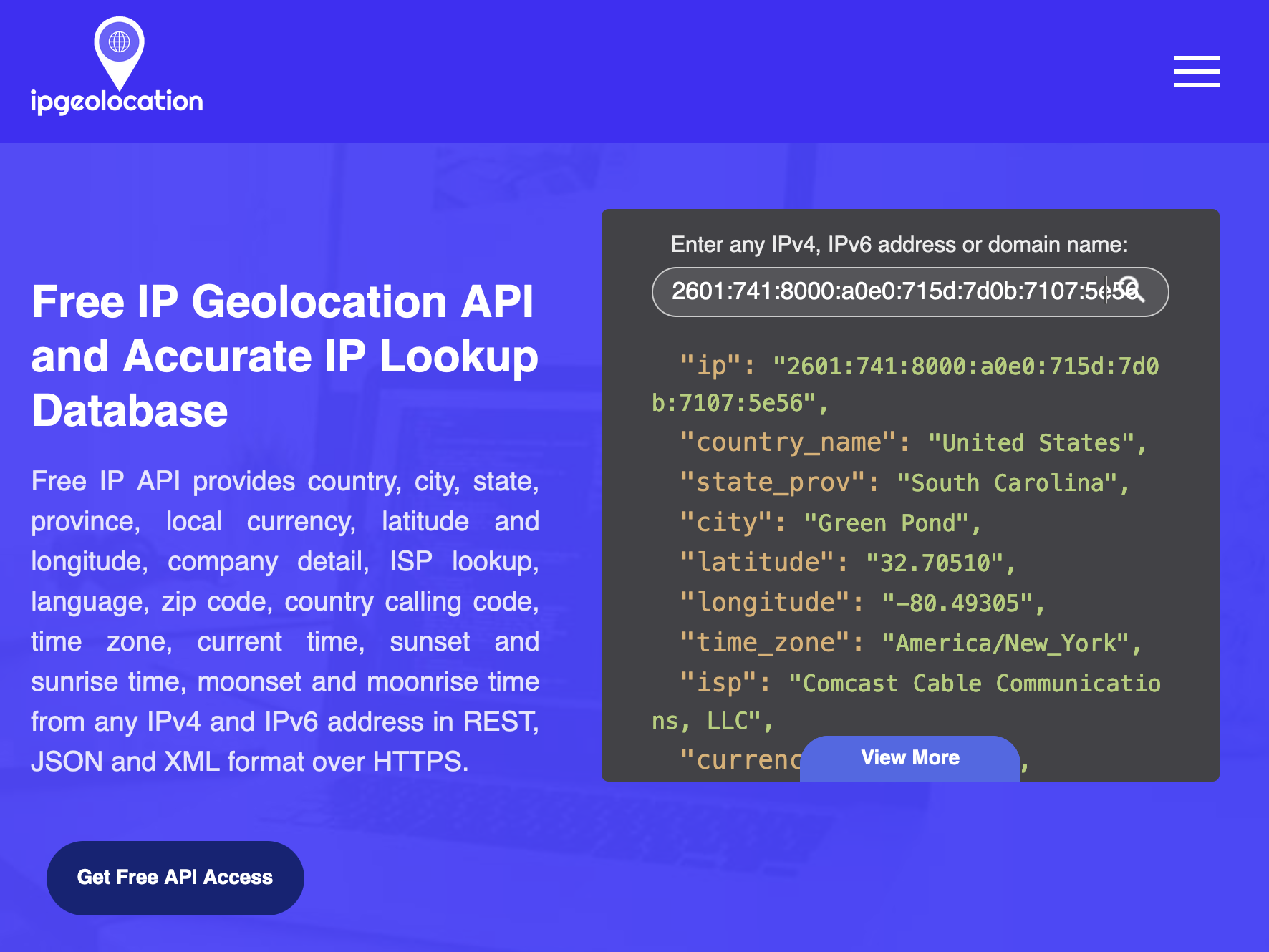
Task: Click the 'Enter any IPv4, IPv6 address' label
Action: pos(899,245)
